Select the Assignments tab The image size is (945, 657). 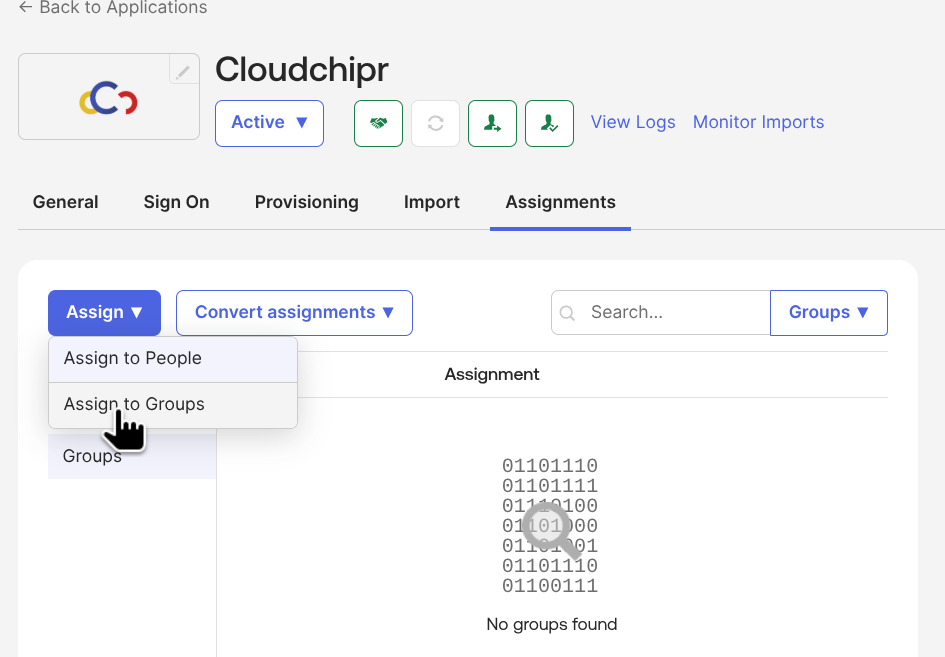[x=560, y=202]
